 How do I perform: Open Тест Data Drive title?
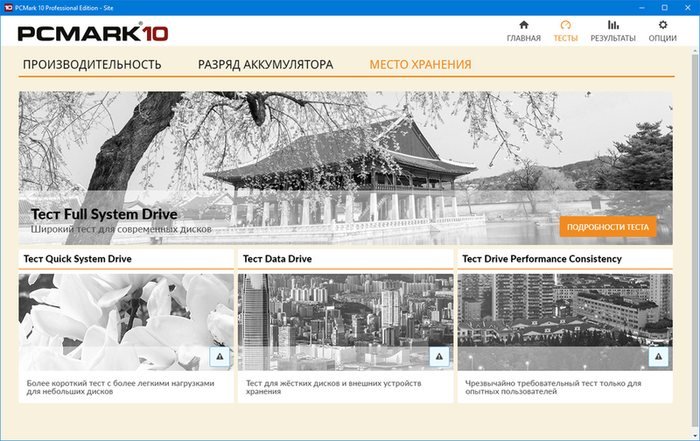277,259
